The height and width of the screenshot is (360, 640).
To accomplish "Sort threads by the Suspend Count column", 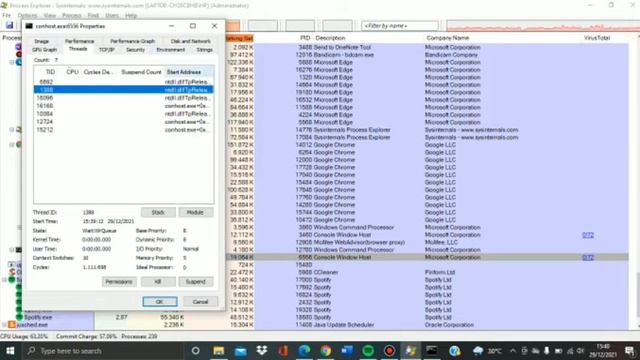I will pyautogui.click(x=141, y=72).
